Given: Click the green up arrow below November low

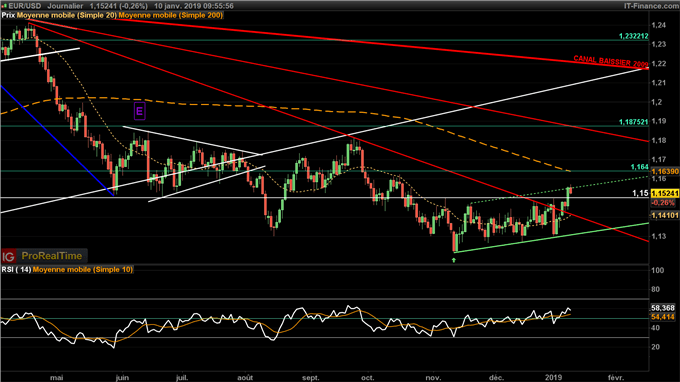Looking at the screenshot, I should [x=454, y=260].
